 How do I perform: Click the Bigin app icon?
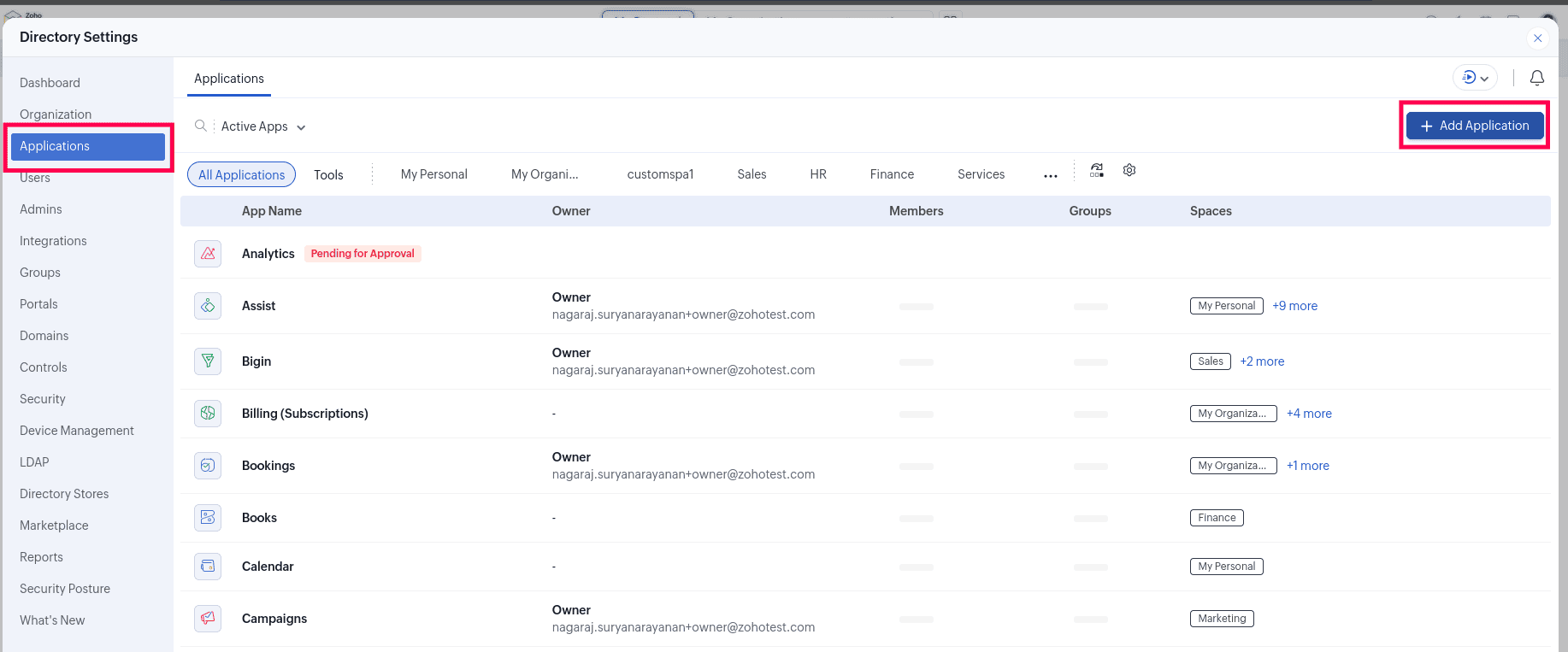[208, 361]
